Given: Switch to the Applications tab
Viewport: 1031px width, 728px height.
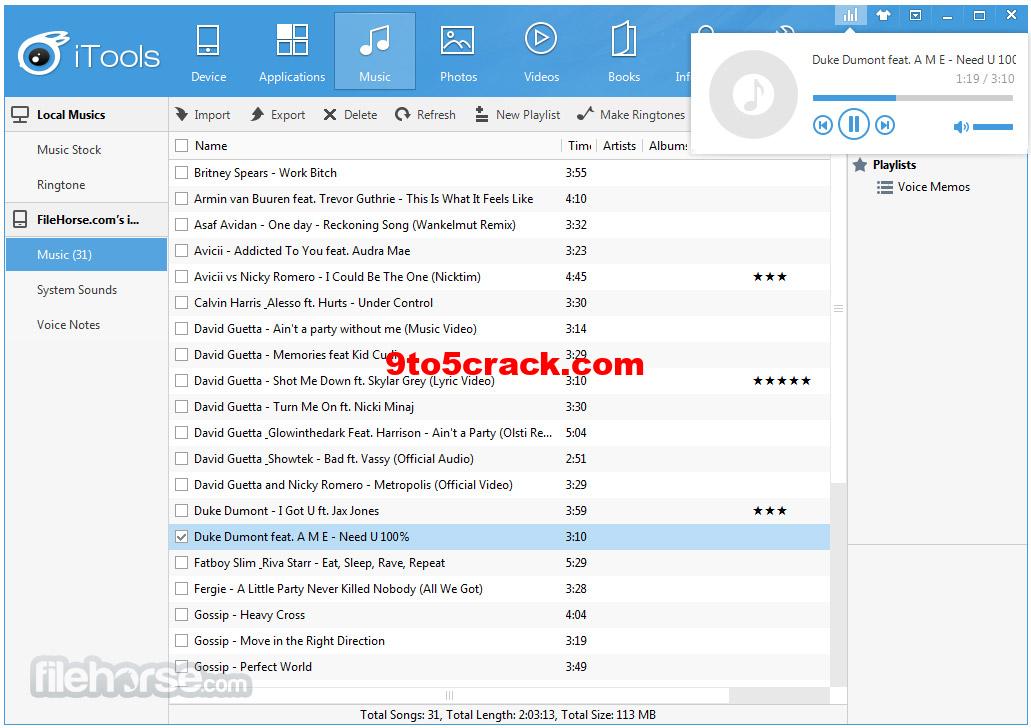Looking at the screenshot, I should click(292, 52).
